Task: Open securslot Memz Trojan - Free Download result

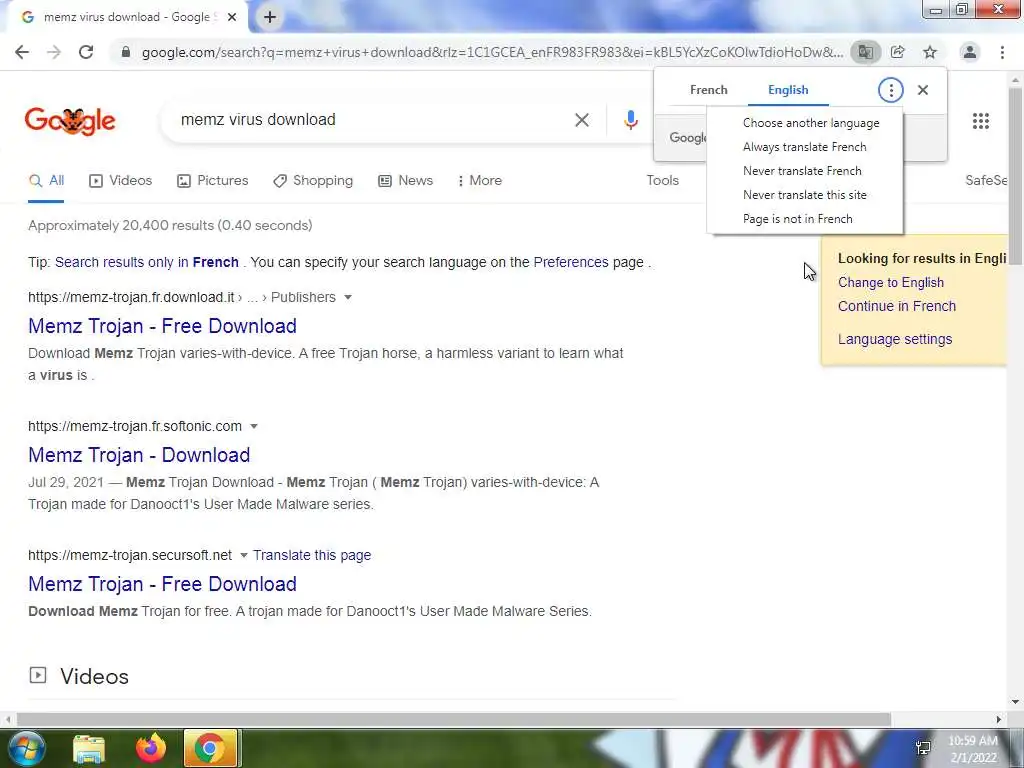Action: click(163, 584)
